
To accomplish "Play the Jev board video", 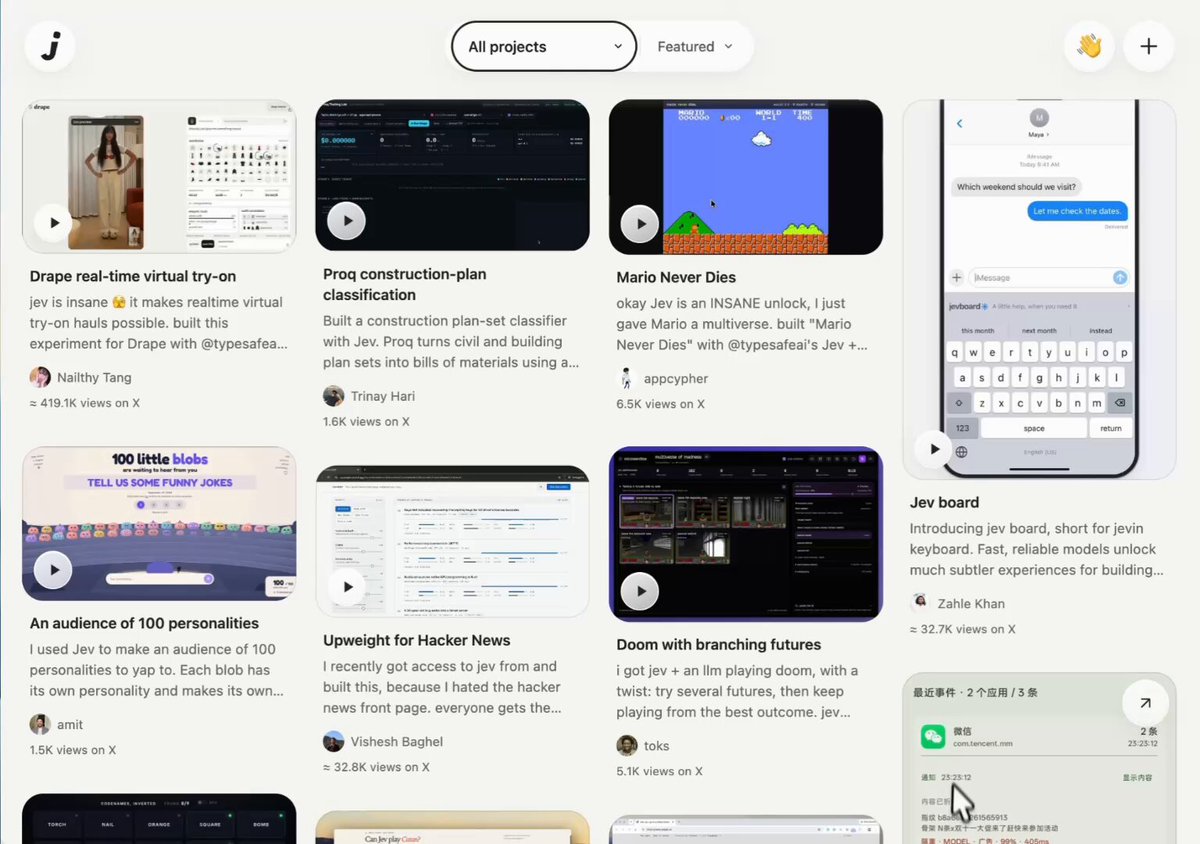I will [935, 449].
